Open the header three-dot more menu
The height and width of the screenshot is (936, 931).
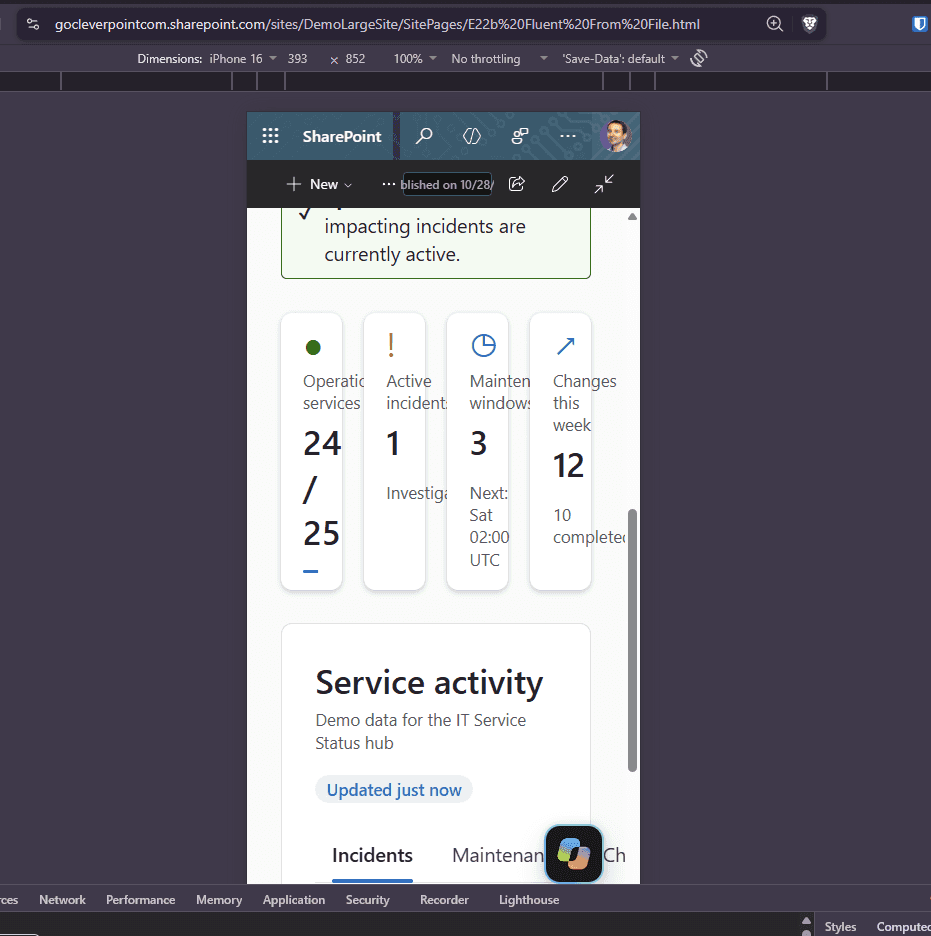(568, 136)
